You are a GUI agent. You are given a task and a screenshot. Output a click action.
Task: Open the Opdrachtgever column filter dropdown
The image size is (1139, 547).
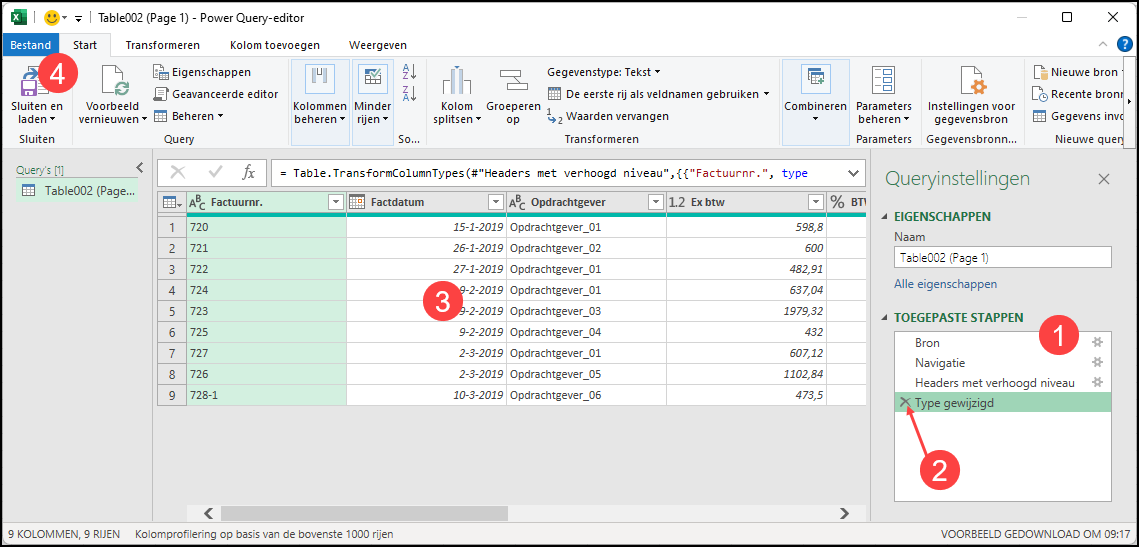click(655, 203)
